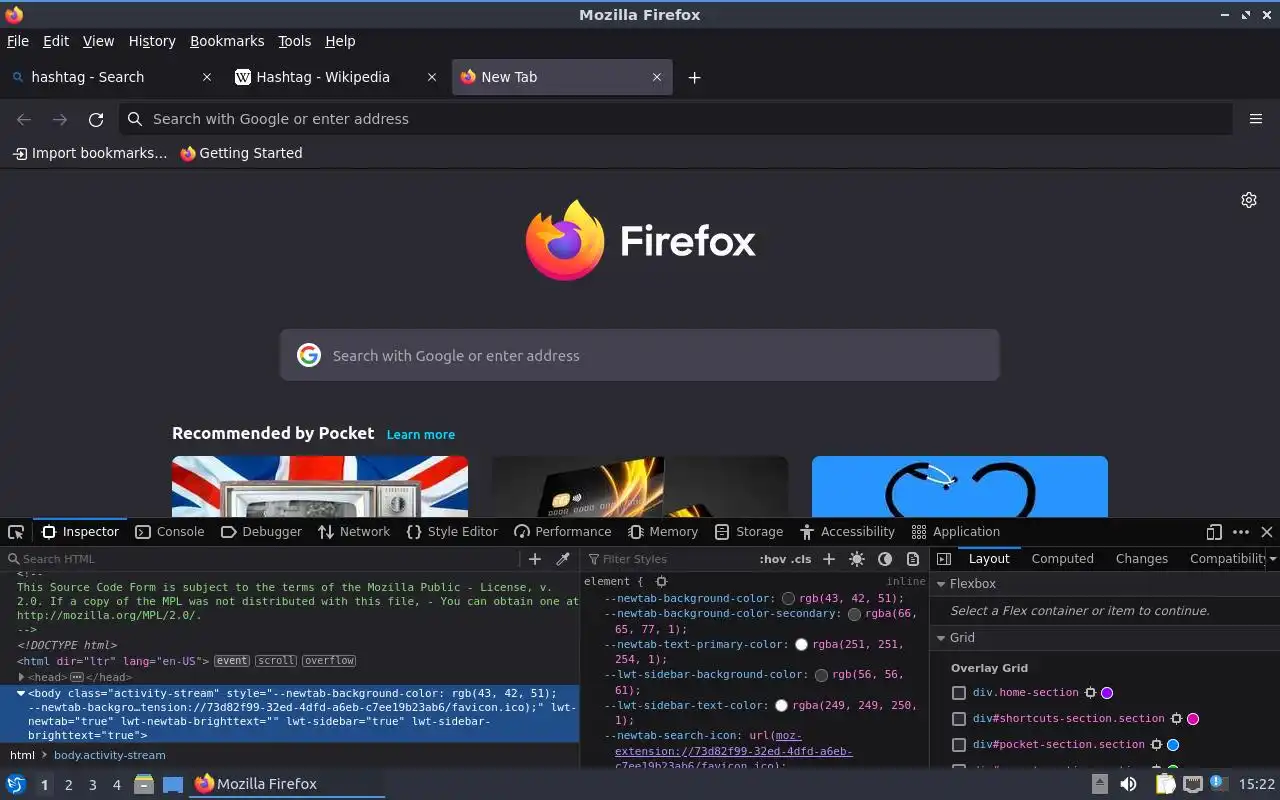Close the 'hashtag - Search' tab
Screen dimensions: 1280x800
(207, 77)
